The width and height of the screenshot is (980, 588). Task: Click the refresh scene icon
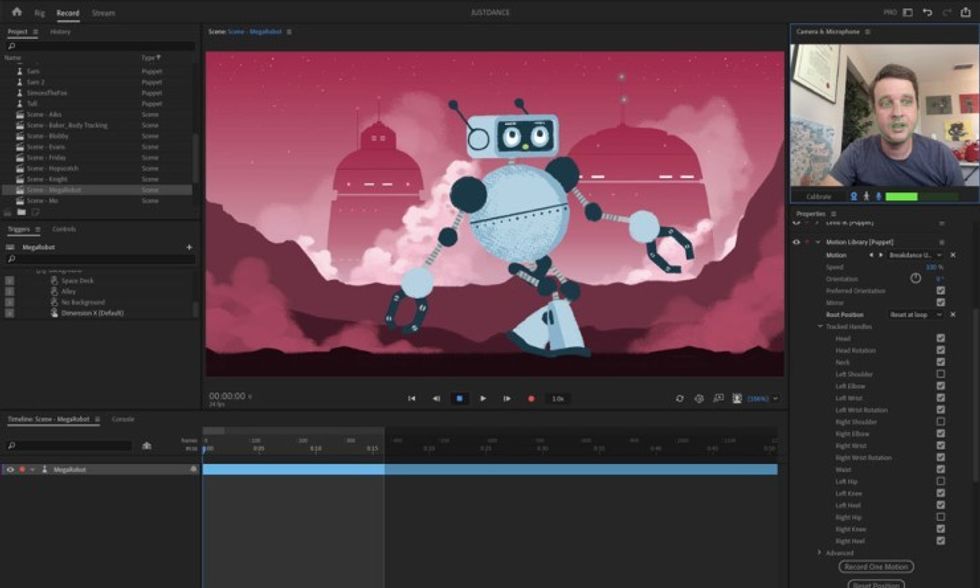(679, 399)
